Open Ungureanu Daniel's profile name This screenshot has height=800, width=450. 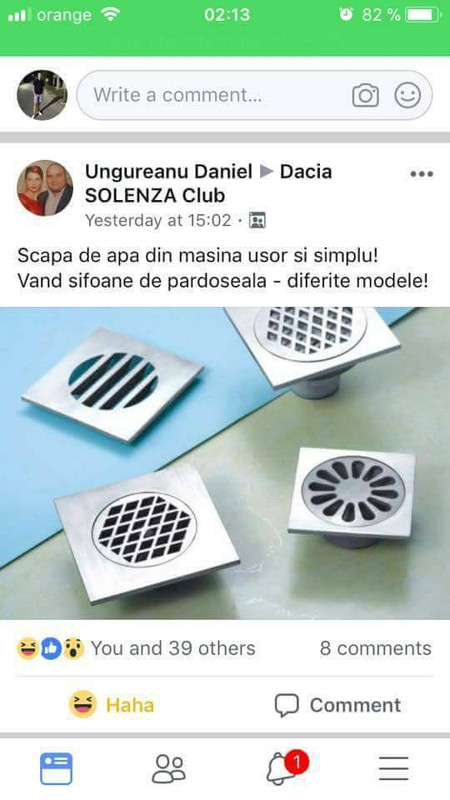point(169,171)
